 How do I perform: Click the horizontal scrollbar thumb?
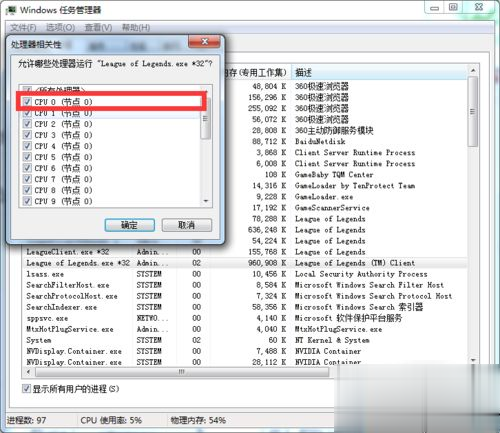point(182,372)
